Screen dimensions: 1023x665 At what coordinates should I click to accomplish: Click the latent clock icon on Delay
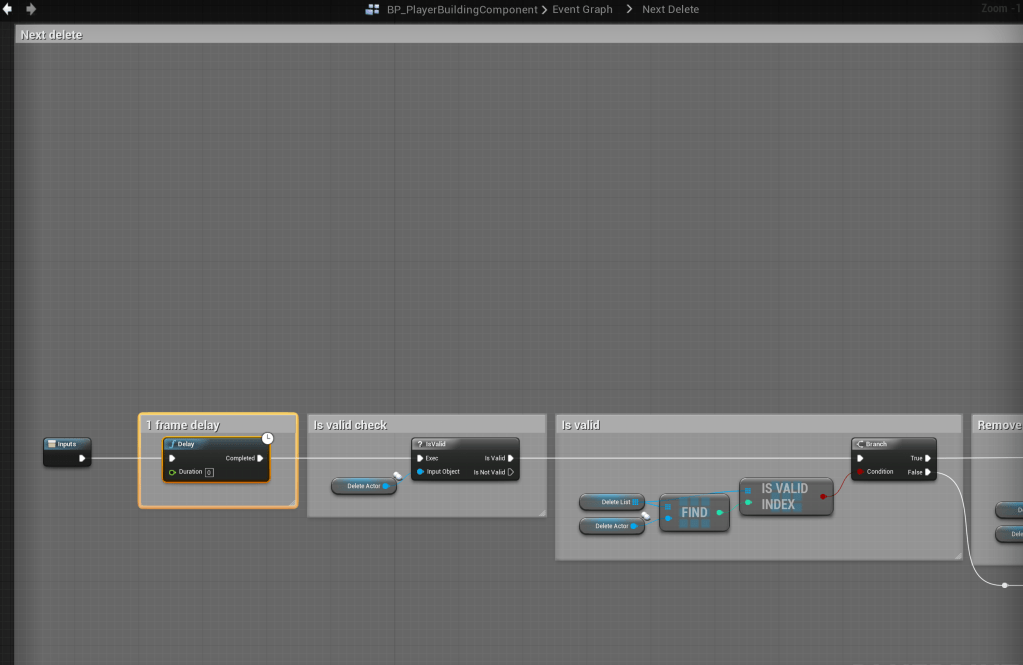coord(267,439)
